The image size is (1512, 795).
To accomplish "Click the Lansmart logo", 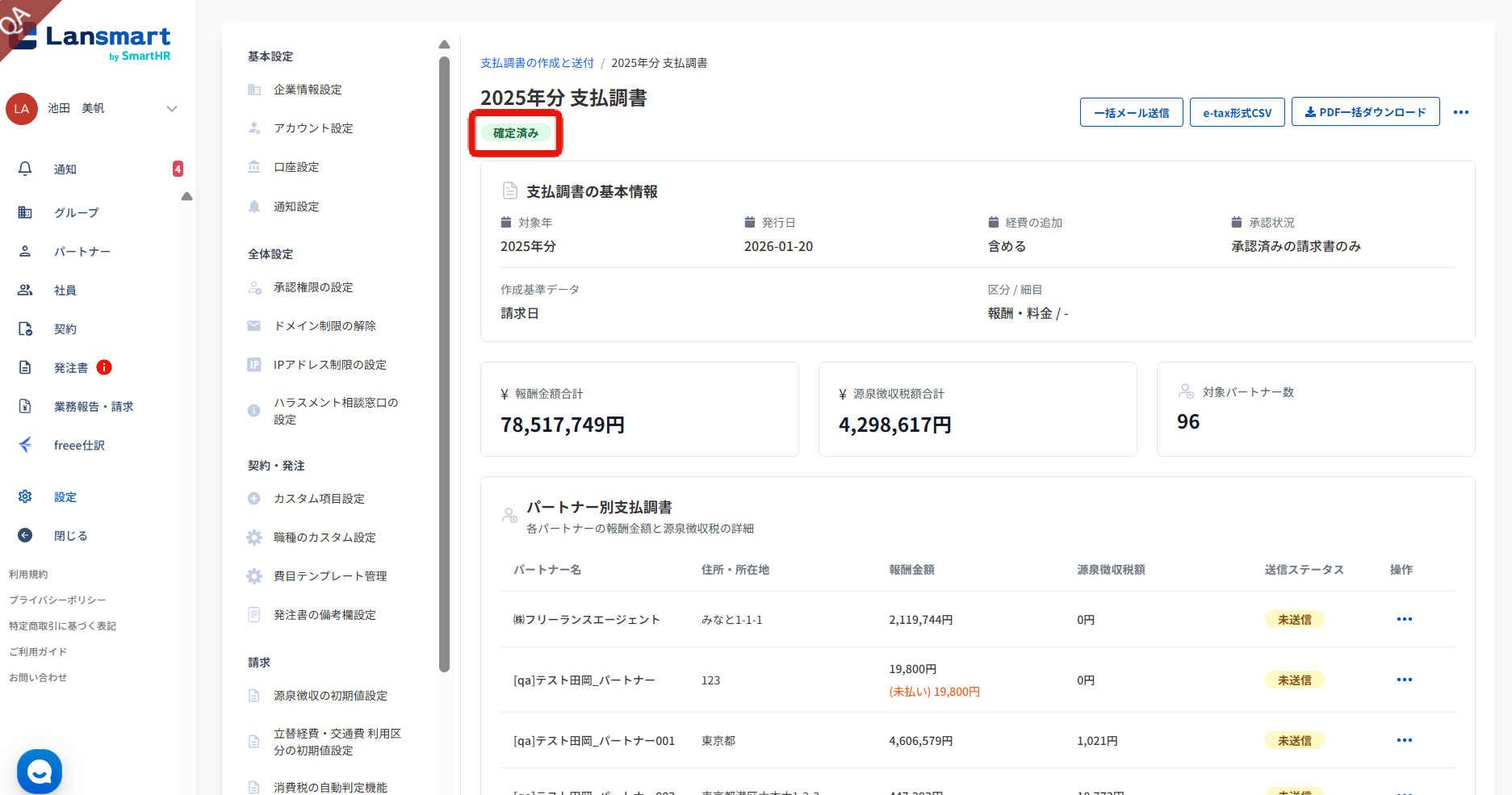I will [x=97, y=40].
